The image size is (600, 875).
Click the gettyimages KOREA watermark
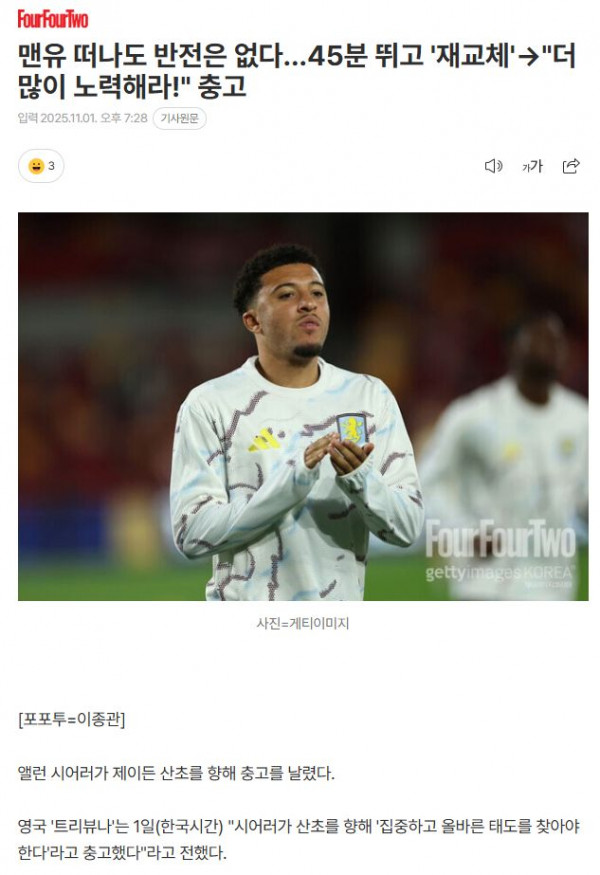pyautogui.click(x=499, y=573)
